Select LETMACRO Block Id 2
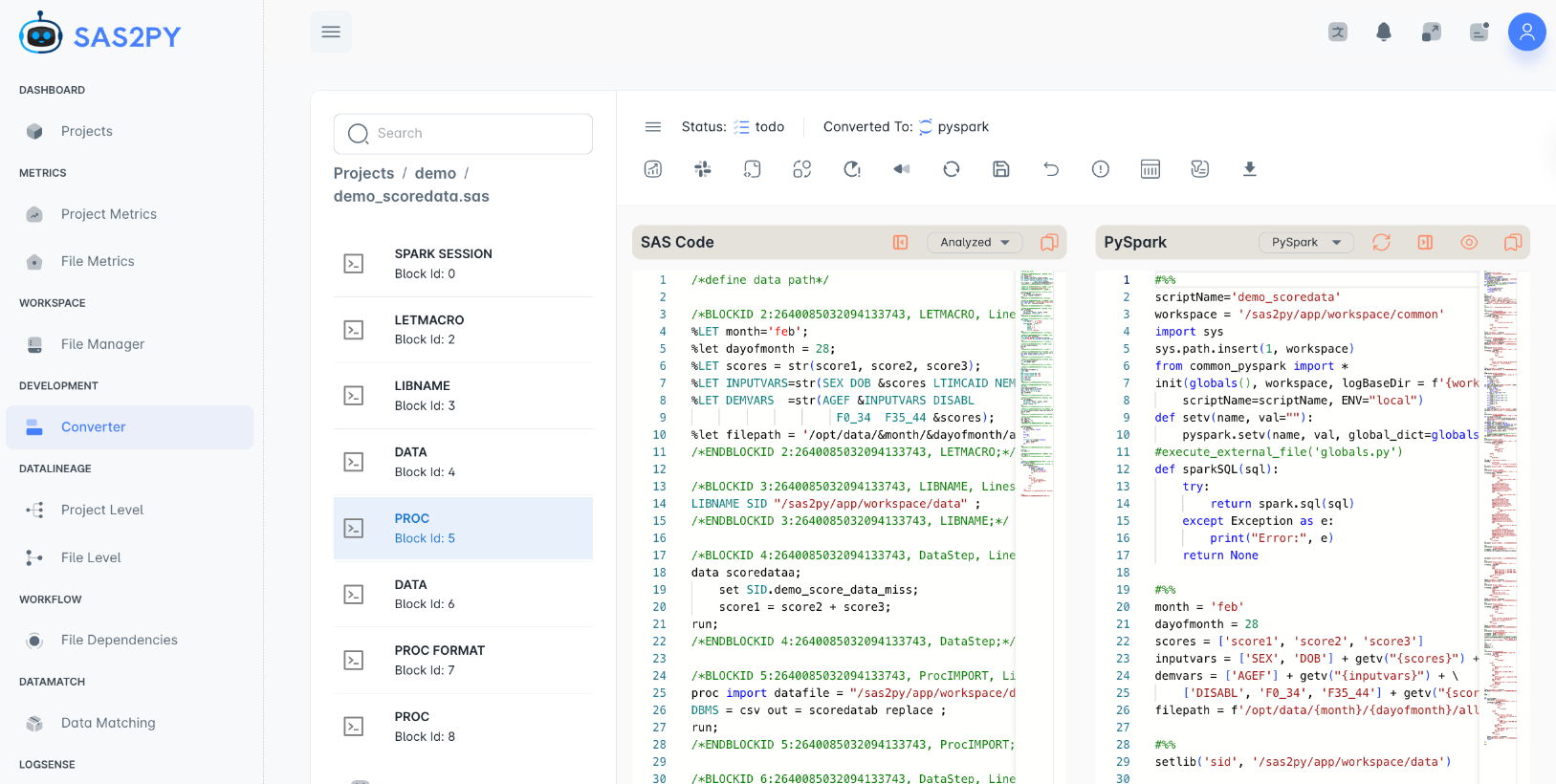 pyautogui.click(x=463, y=330)
